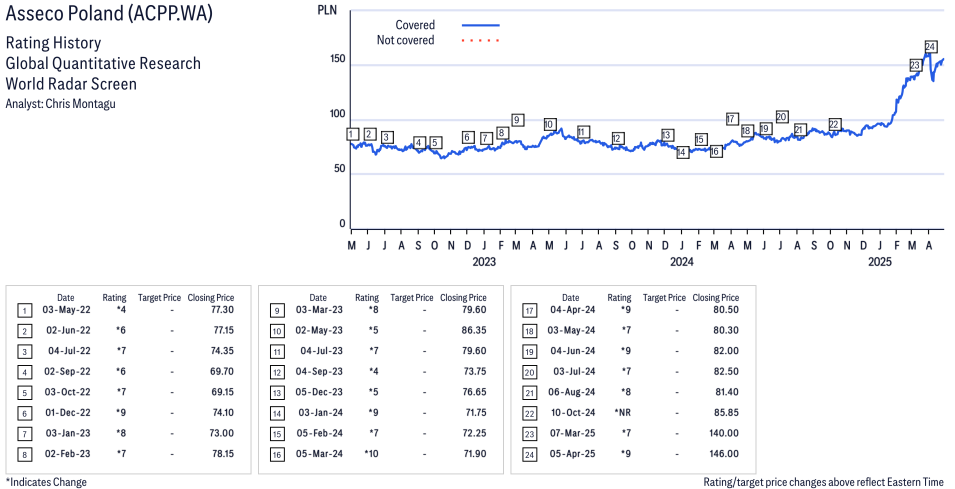Click the Covered blue line legend sample

481,25
